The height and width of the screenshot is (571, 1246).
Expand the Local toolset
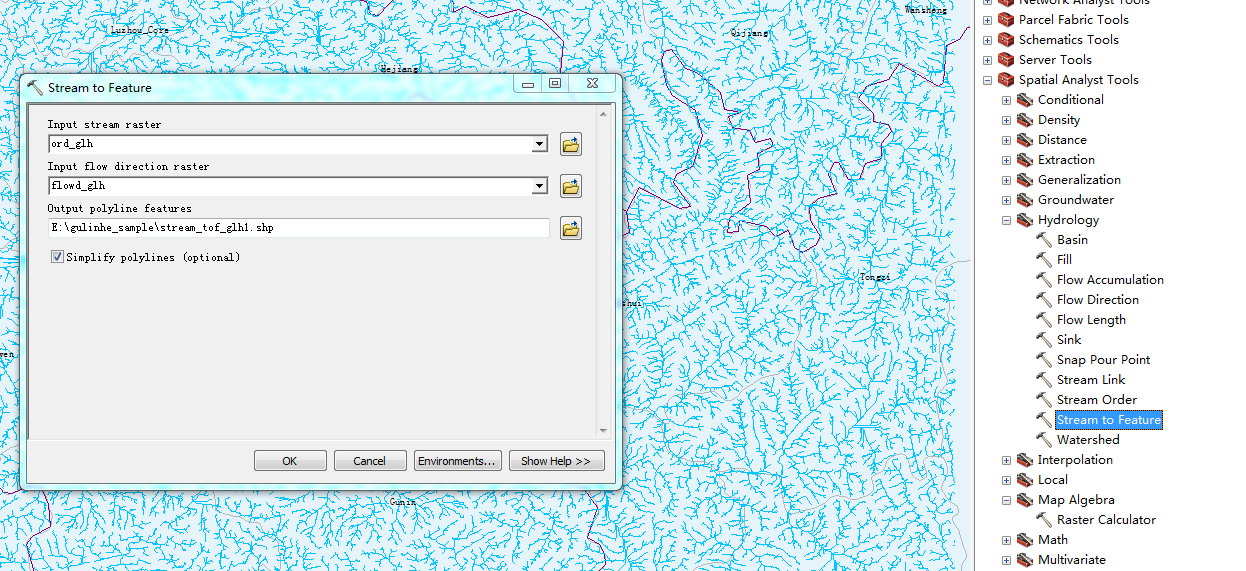(1007, 480)
